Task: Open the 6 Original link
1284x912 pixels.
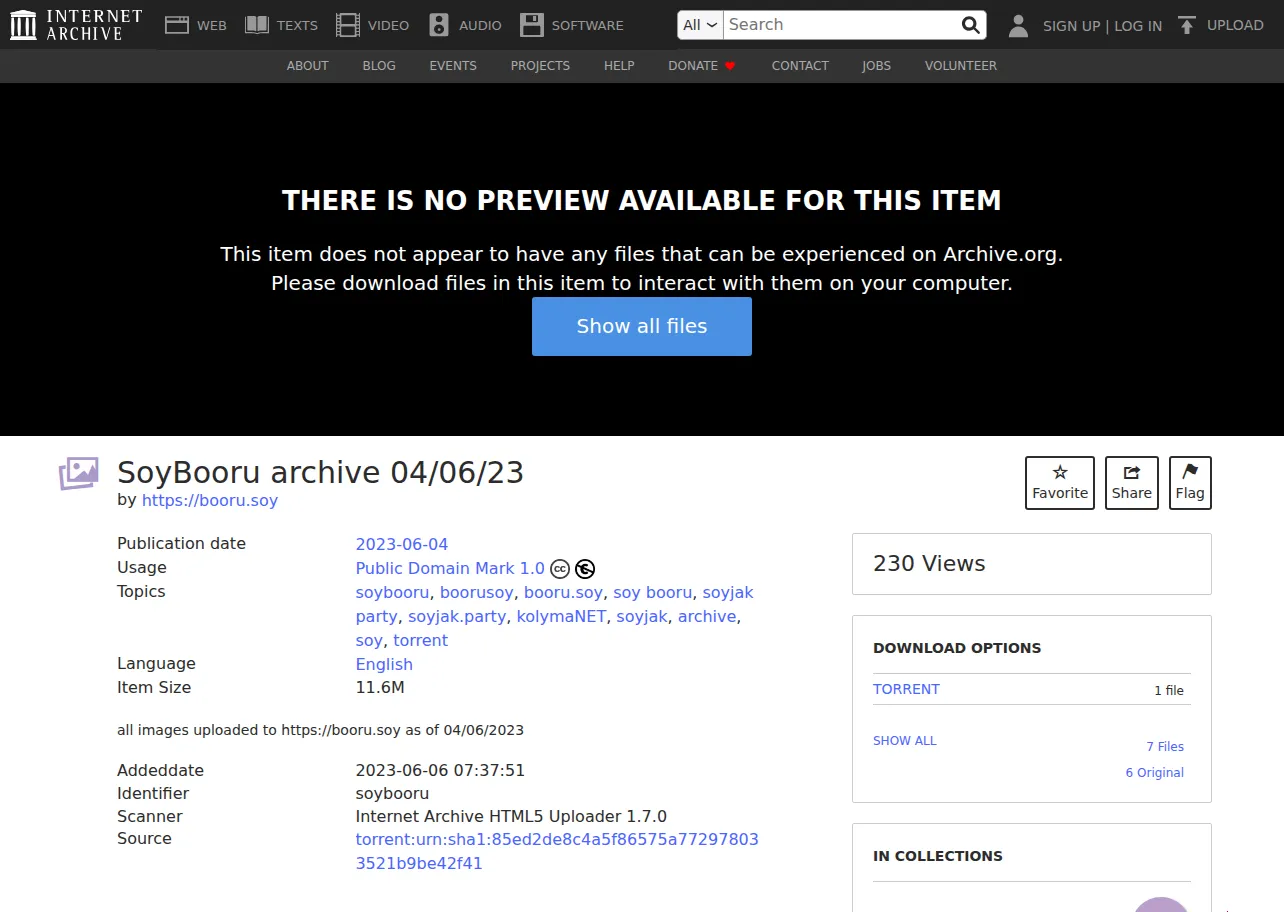Action: [1155, 773]
